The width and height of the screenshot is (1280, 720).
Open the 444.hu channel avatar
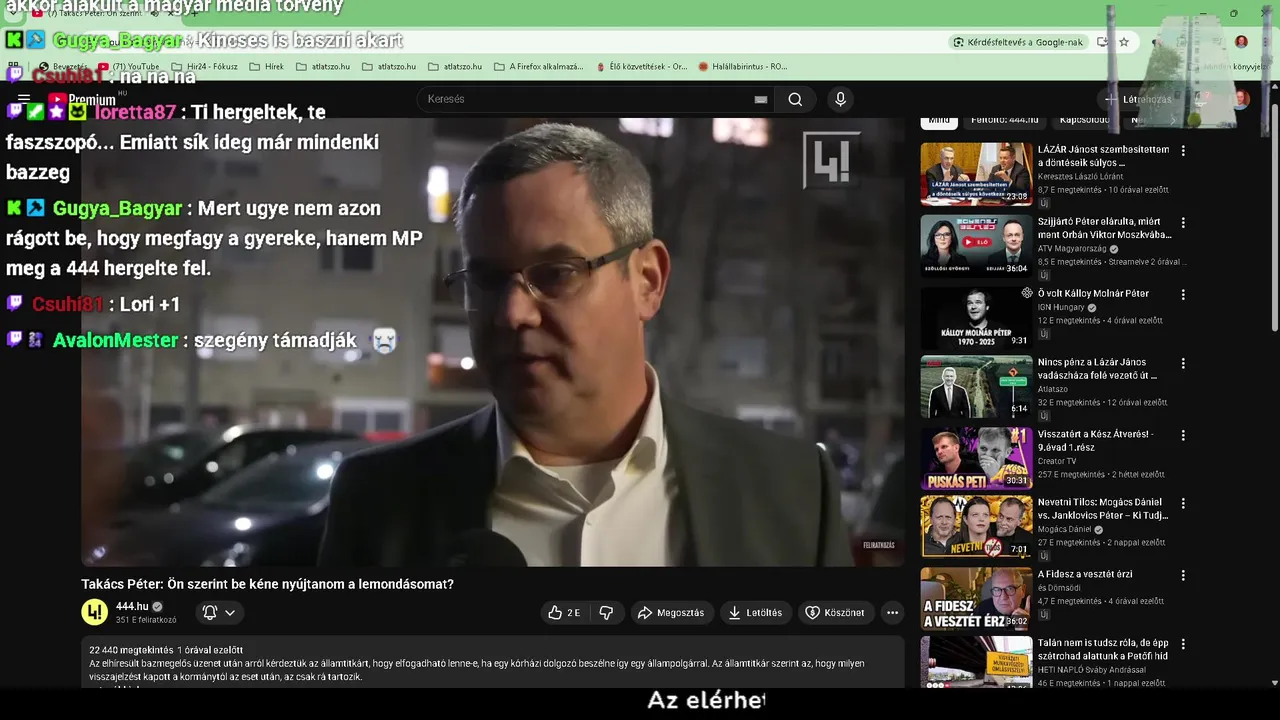(94, 612)
